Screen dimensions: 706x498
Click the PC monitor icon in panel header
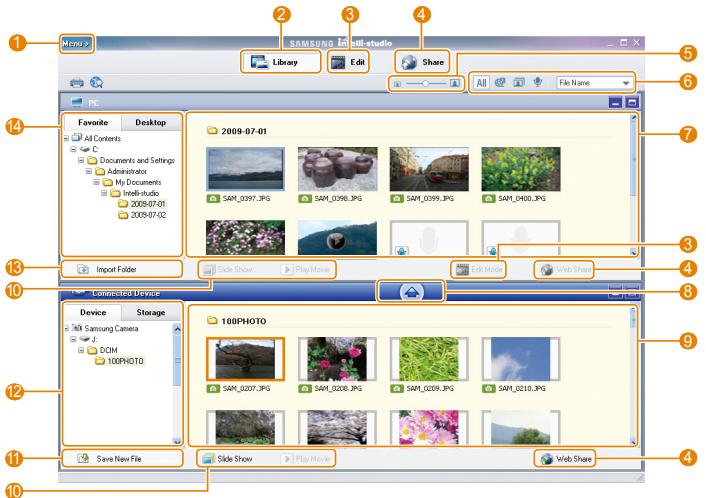coord(77,103)
